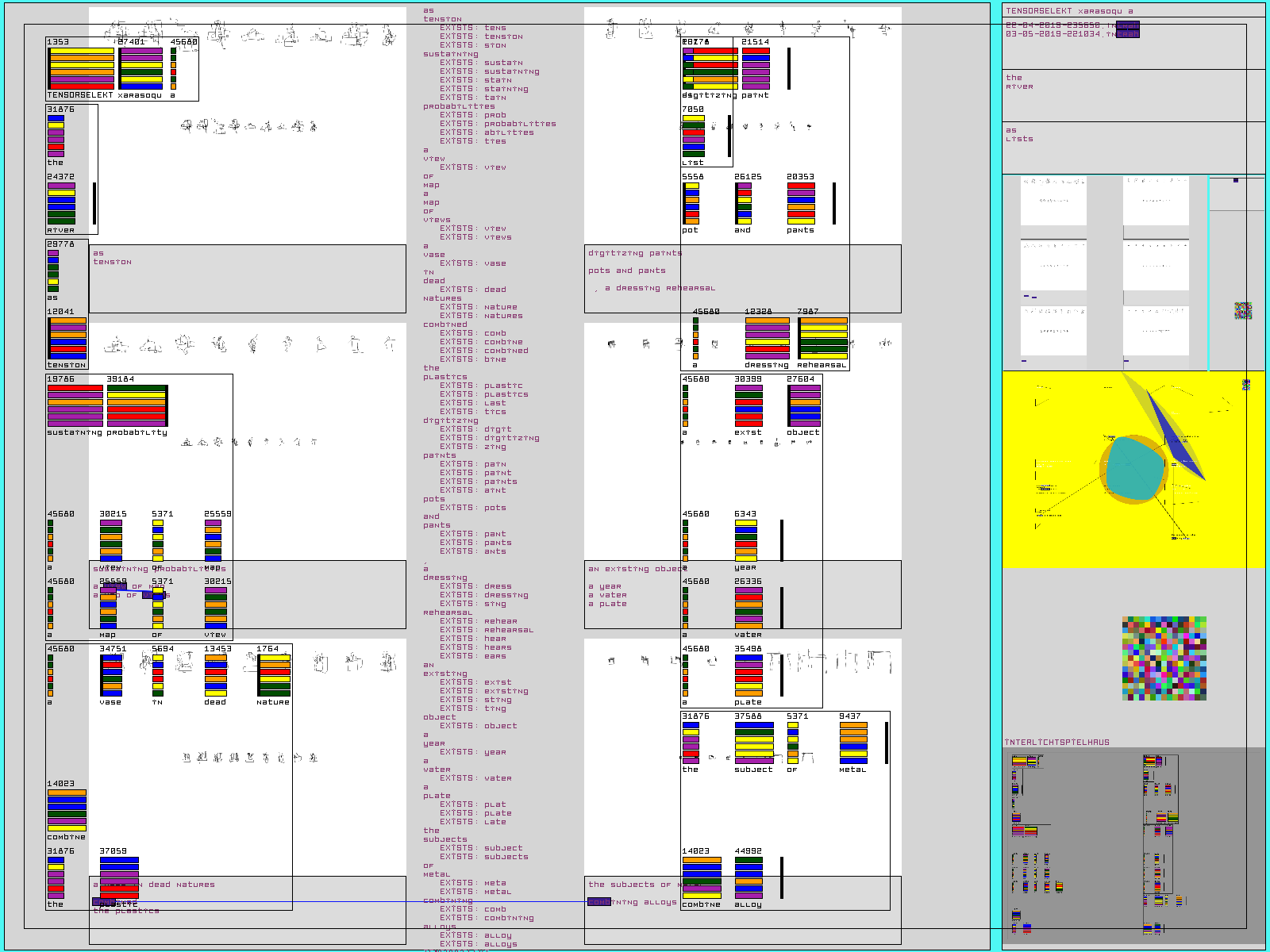This screenshot has height=952, width=1270.
Task: Click the 'EXISTS: rehearsal' entry
Action: tap(487, 630)
